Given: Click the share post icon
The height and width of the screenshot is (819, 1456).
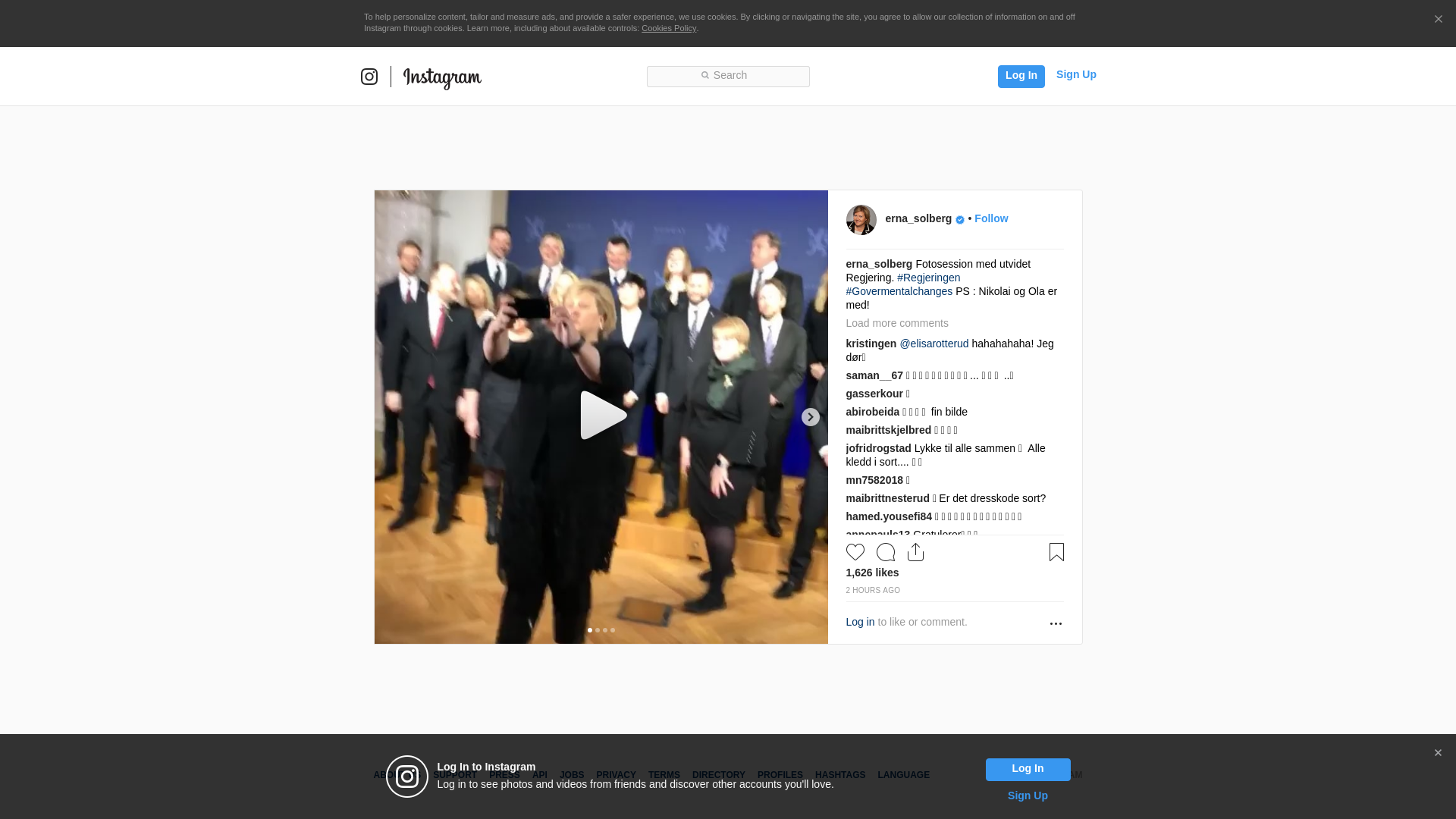Looking at the screenshot, I should 915,552.
